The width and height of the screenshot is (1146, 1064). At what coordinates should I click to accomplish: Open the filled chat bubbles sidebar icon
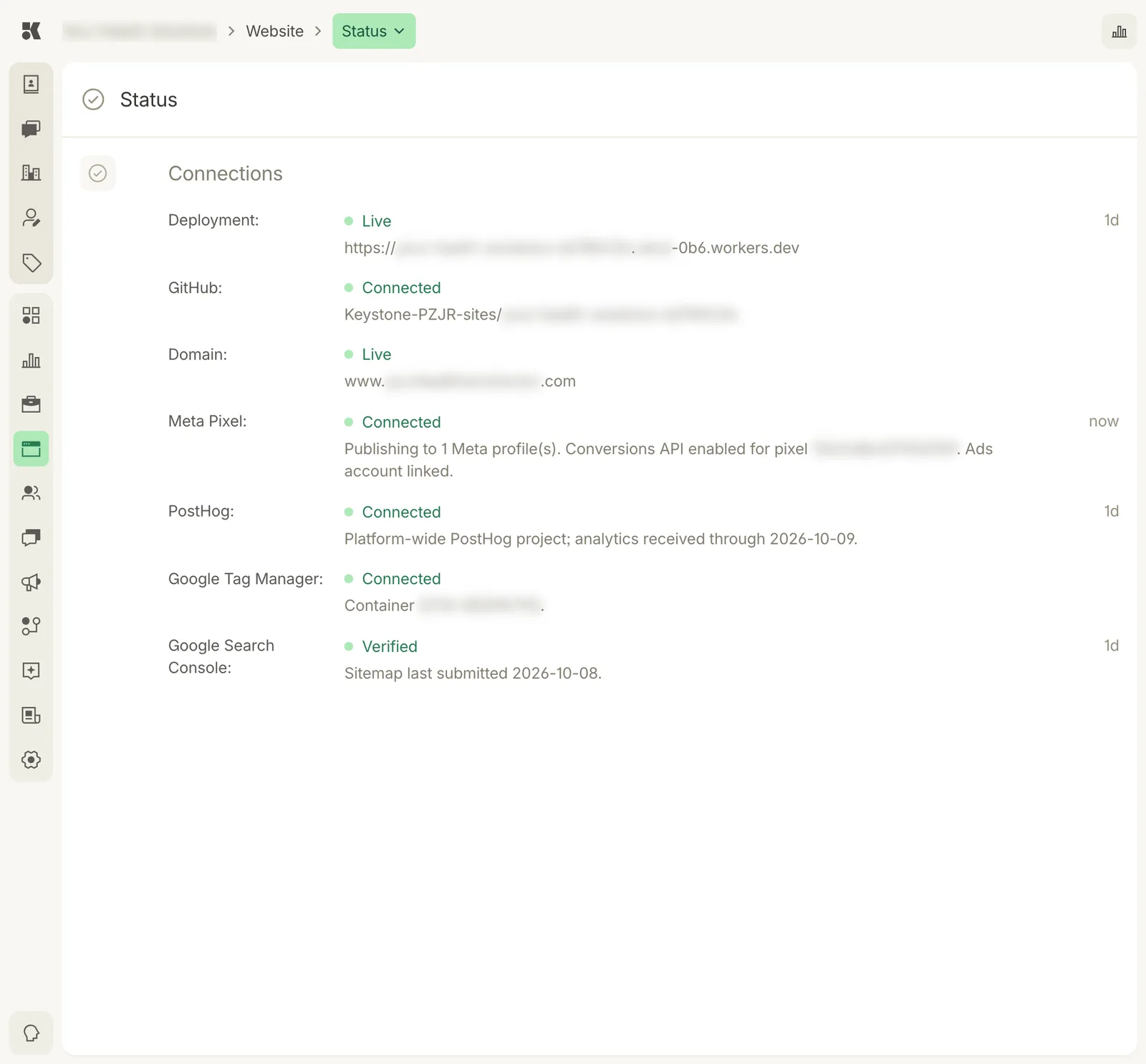[31, 129]
